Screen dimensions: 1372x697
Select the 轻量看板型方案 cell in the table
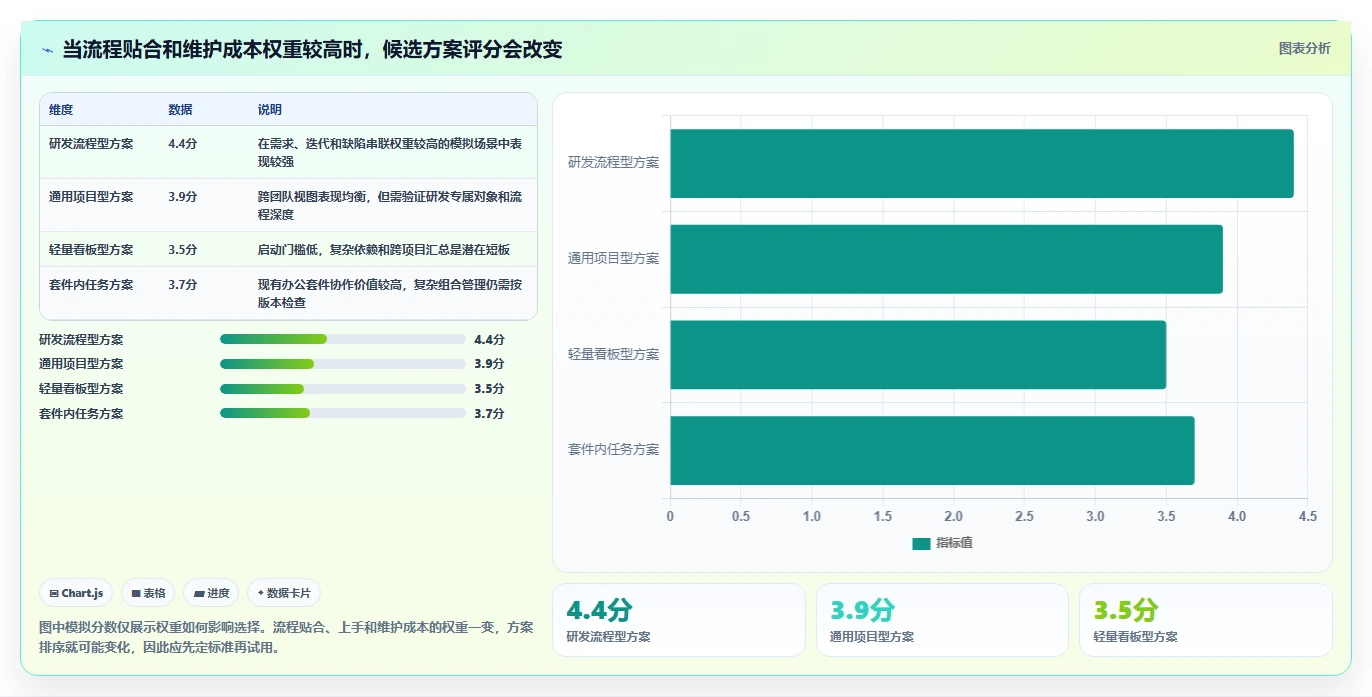point(91,250)
